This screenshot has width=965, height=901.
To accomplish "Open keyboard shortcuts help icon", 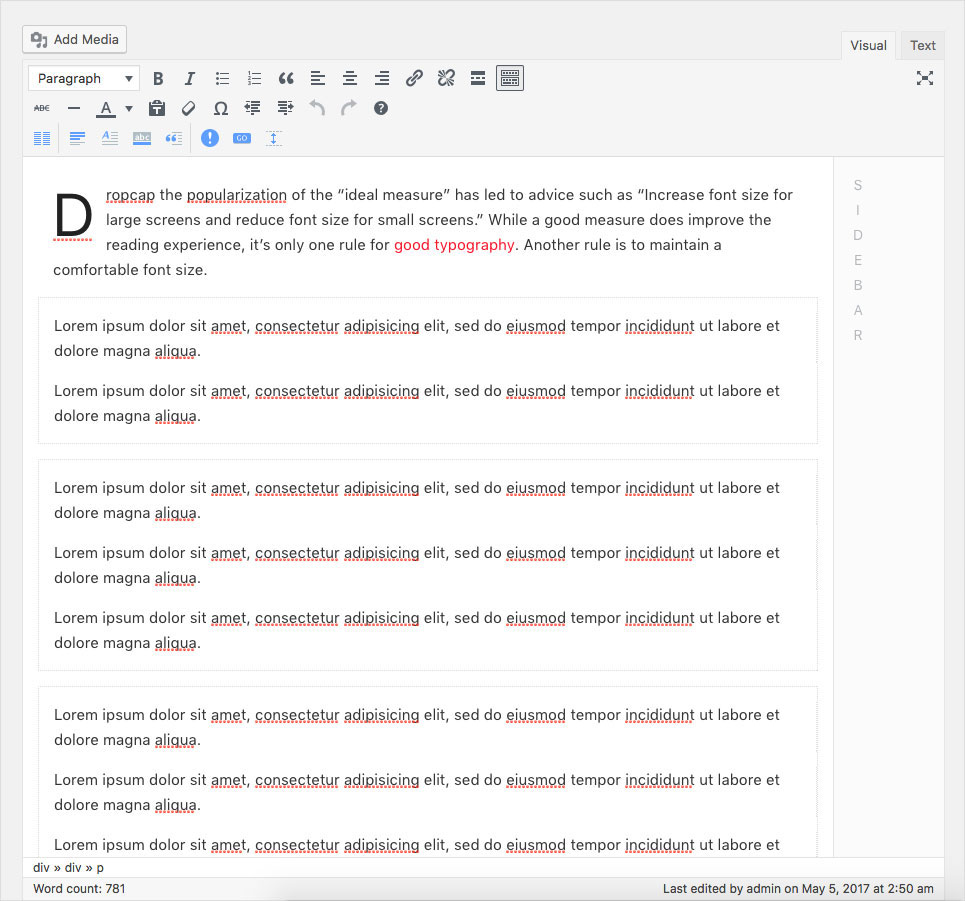I will coord(381,108).
